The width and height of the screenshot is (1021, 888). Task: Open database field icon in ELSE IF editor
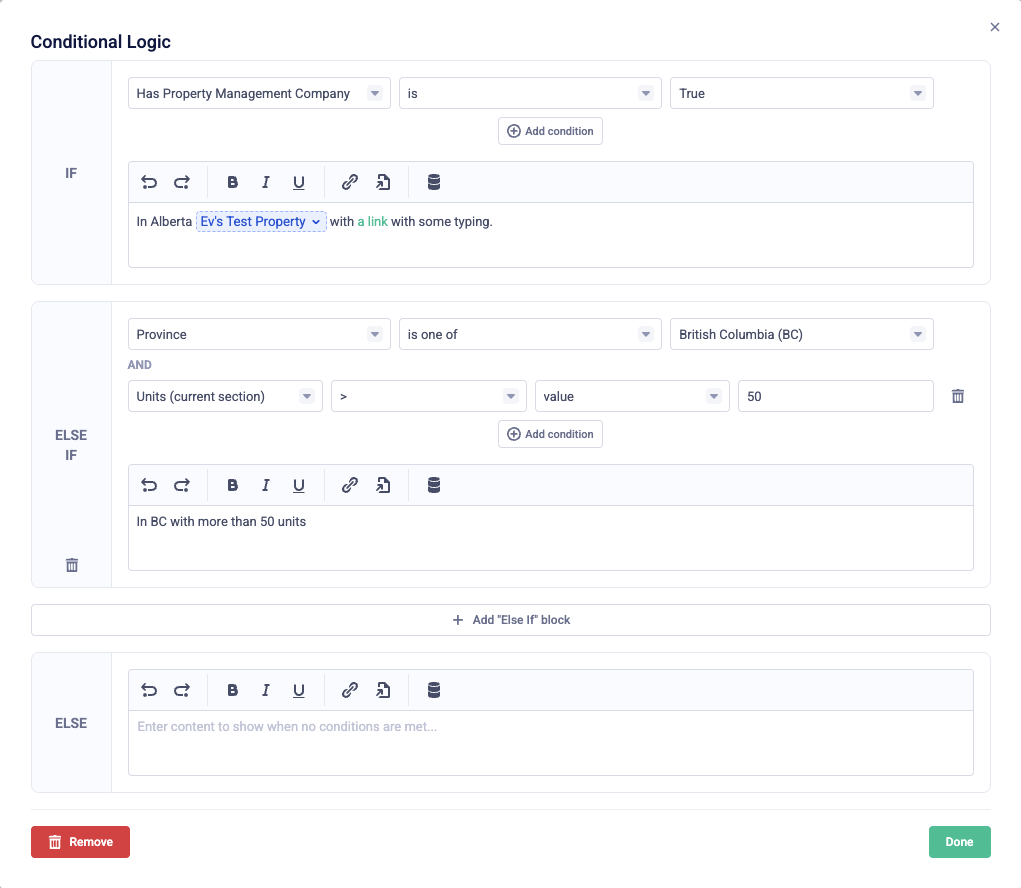[x=434, y=485]
